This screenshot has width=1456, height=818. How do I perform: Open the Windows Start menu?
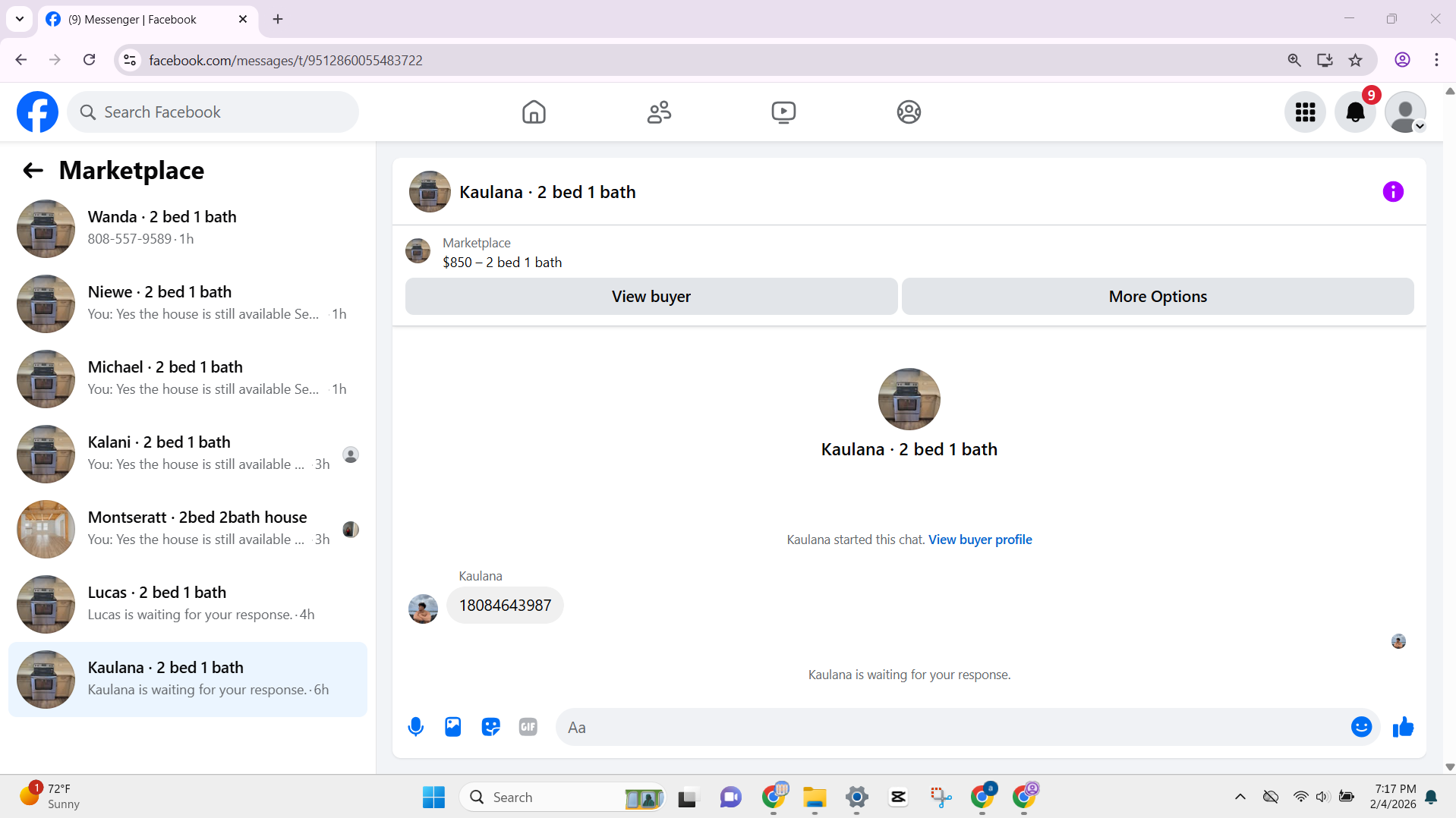tap(433, 797)
